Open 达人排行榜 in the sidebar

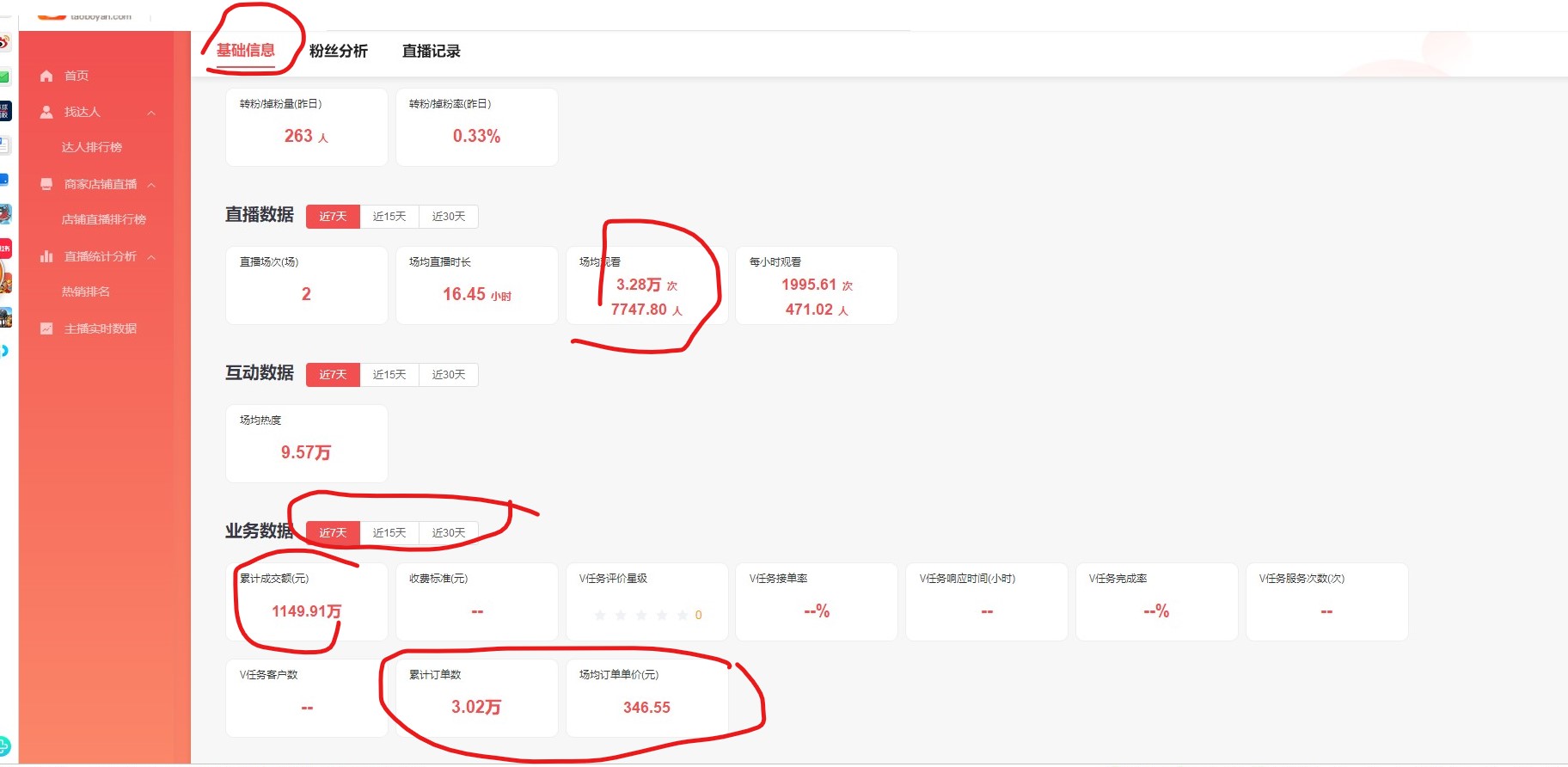(92, 148)
